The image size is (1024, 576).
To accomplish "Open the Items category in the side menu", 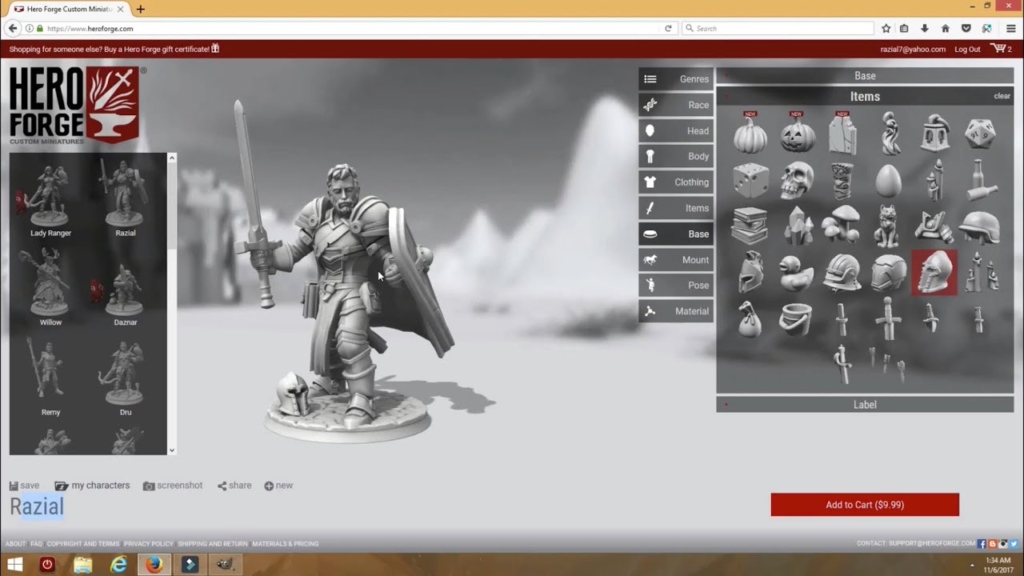I will coord(676,208).
